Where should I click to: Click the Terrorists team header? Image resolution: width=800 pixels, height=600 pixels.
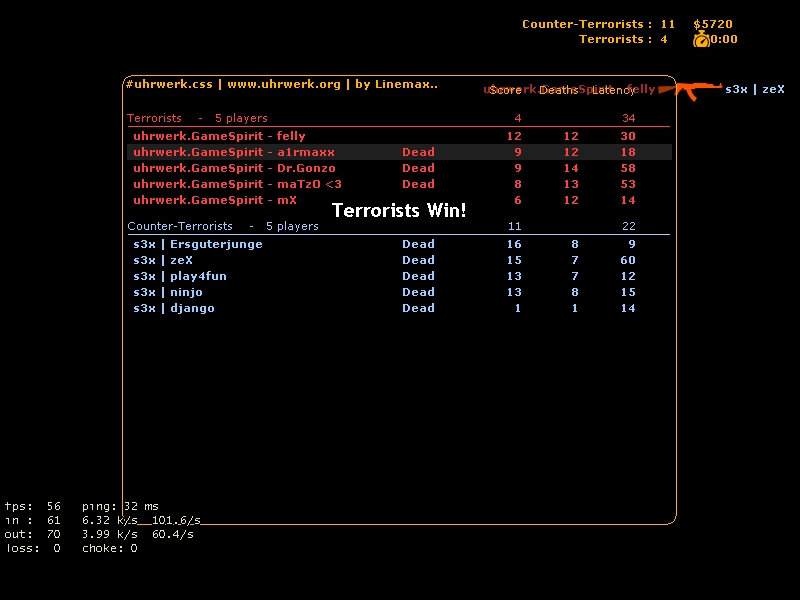coord(154,118)
